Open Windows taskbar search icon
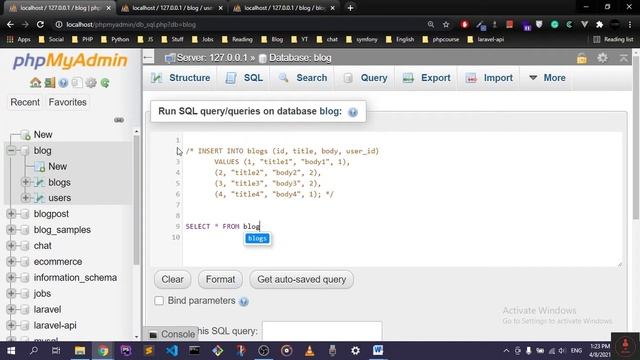Image resolution: width=640 pixels, height=360 pixels. point(34,351)
